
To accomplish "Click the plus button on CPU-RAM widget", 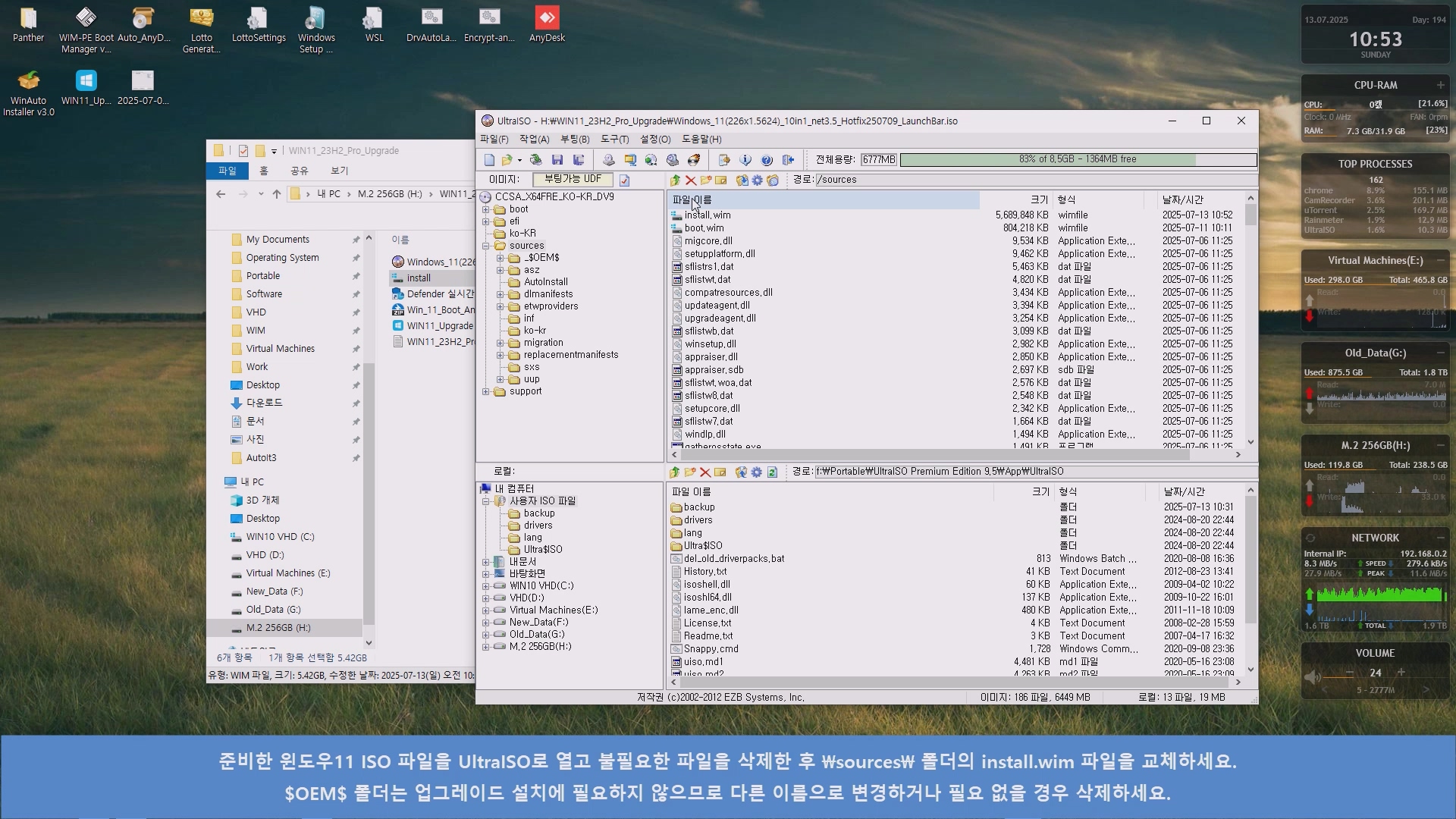I will click(x=1440, y=85).
